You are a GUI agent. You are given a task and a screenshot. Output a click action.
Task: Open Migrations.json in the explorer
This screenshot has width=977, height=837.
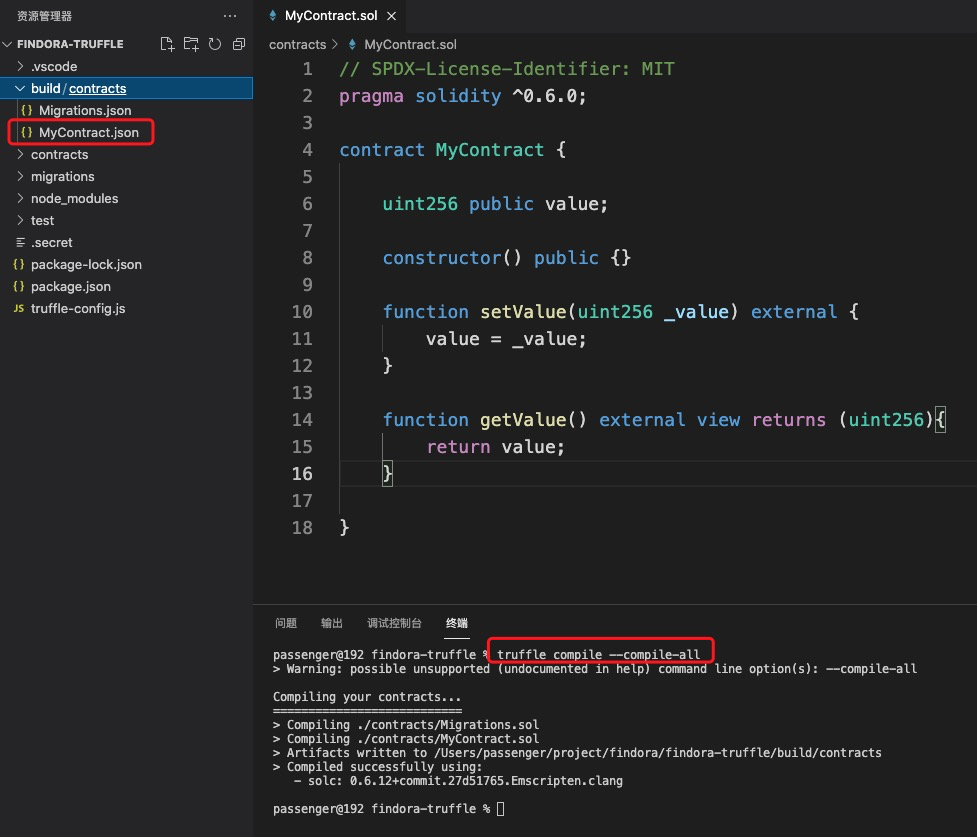pos(85,110)
